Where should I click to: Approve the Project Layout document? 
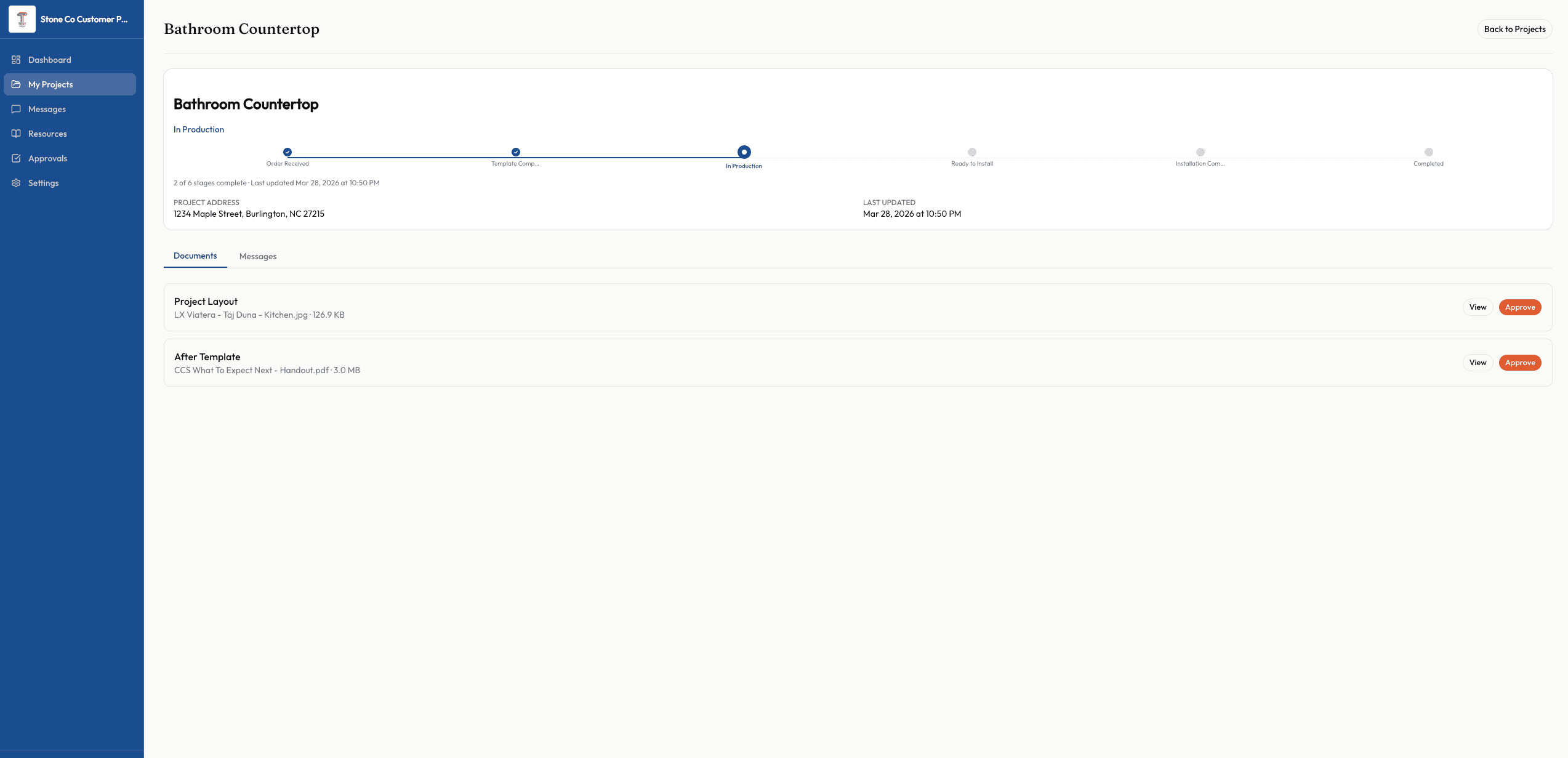tap(1519, 307)
